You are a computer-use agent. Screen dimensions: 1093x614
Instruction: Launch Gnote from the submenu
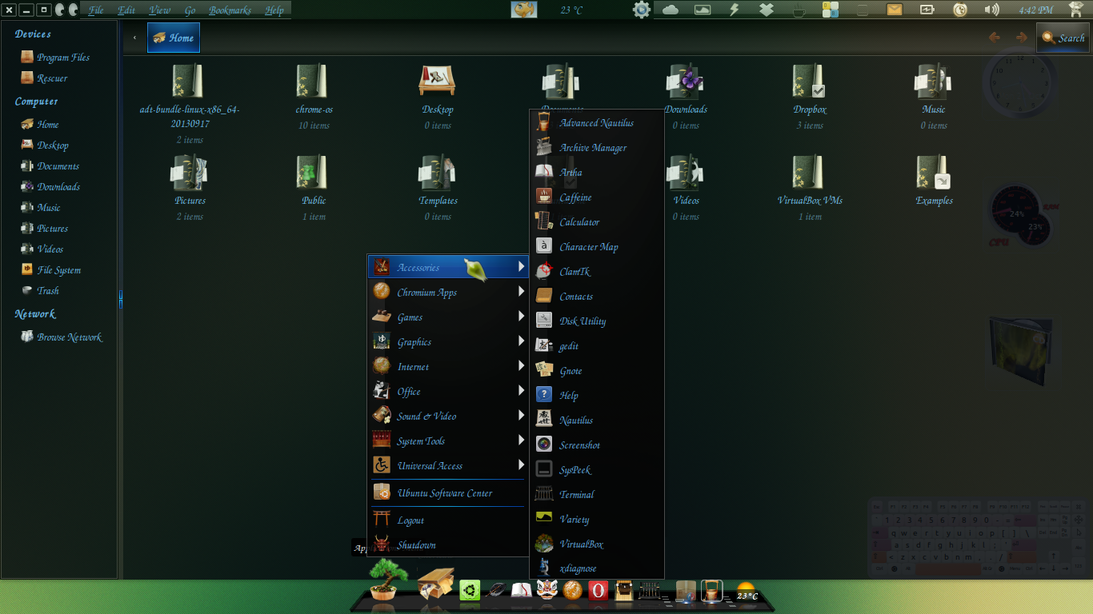click(x=597, y=371)
